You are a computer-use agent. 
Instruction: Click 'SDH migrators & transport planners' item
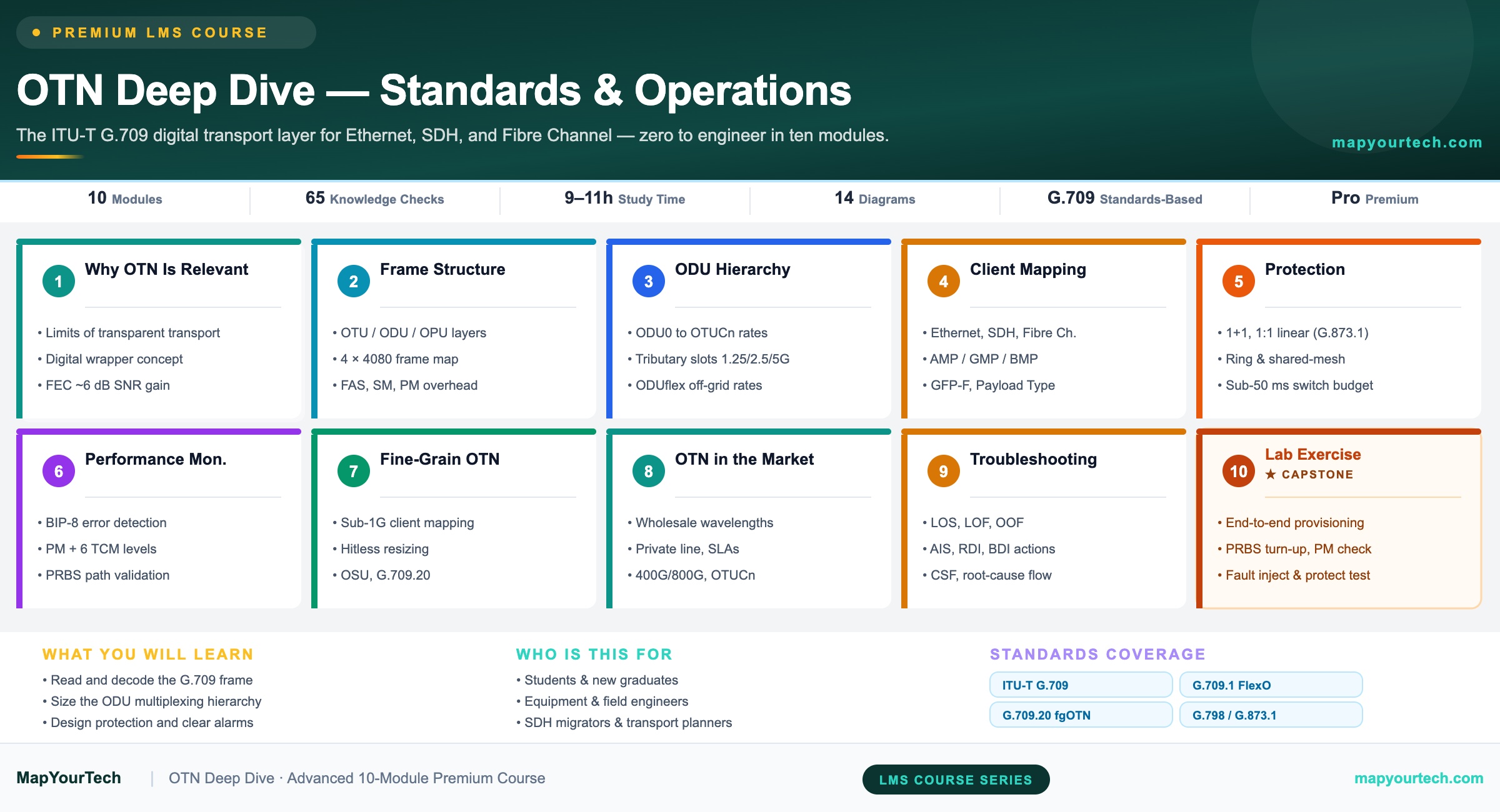[x=624, y=723]
